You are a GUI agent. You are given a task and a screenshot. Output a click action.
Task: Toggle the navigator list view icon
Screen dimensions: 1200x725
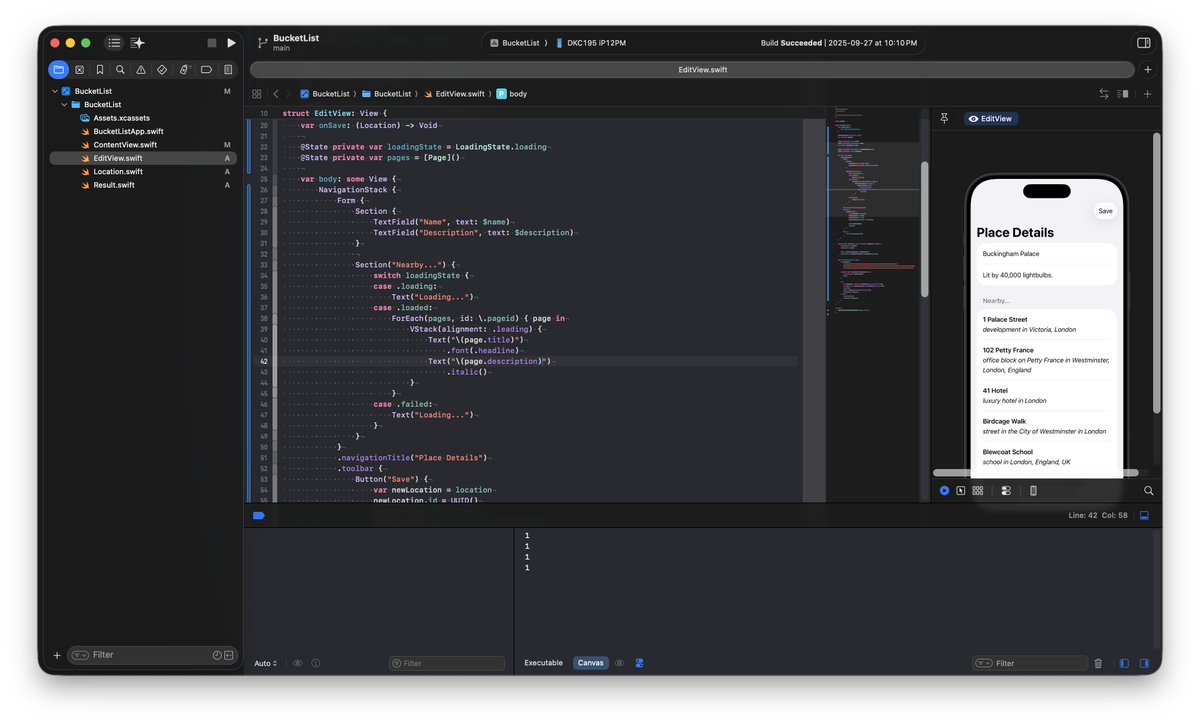(x=114, y=43)
